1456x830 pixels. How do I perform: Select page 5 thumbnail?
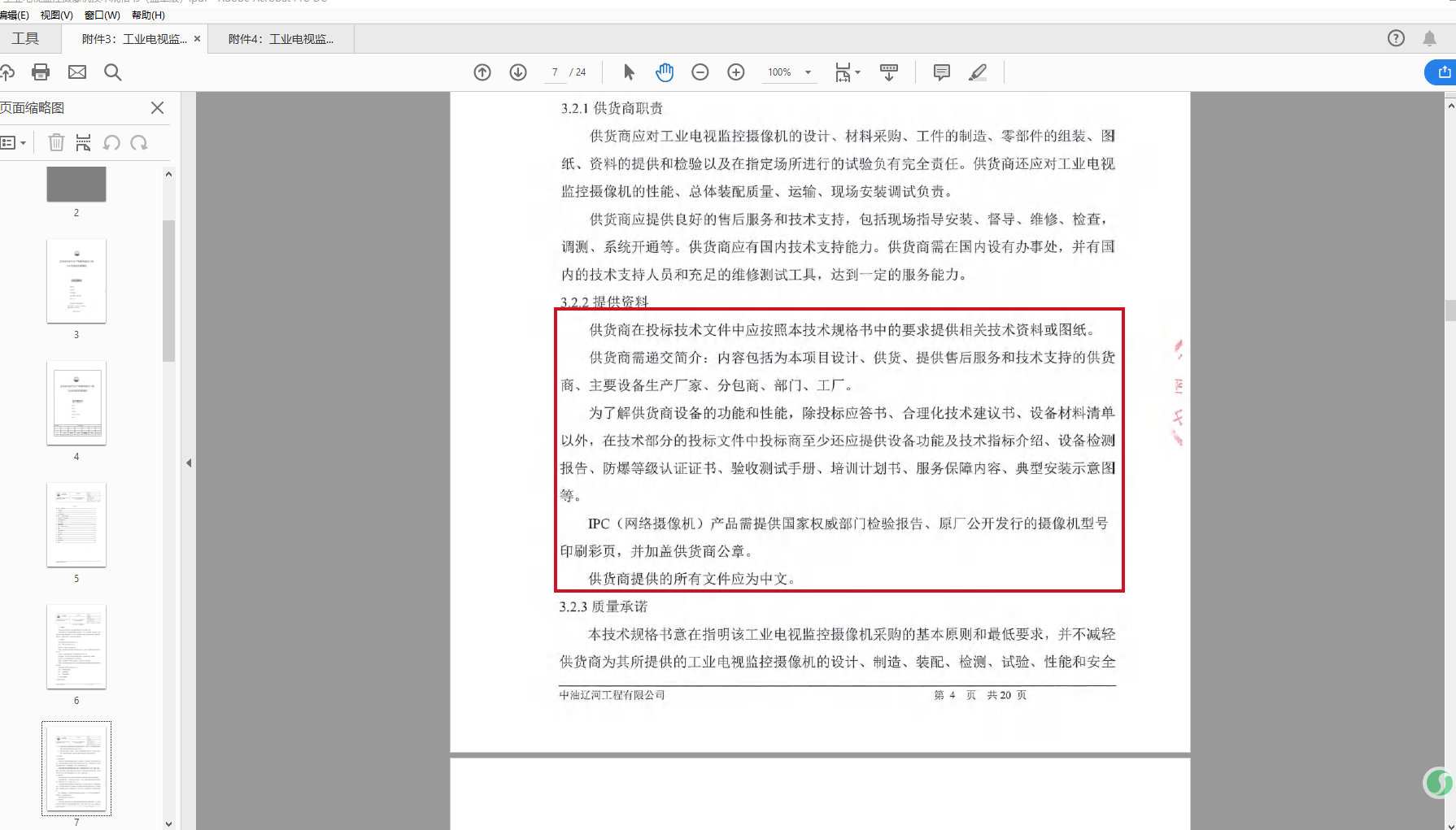(x=76, y=525)
